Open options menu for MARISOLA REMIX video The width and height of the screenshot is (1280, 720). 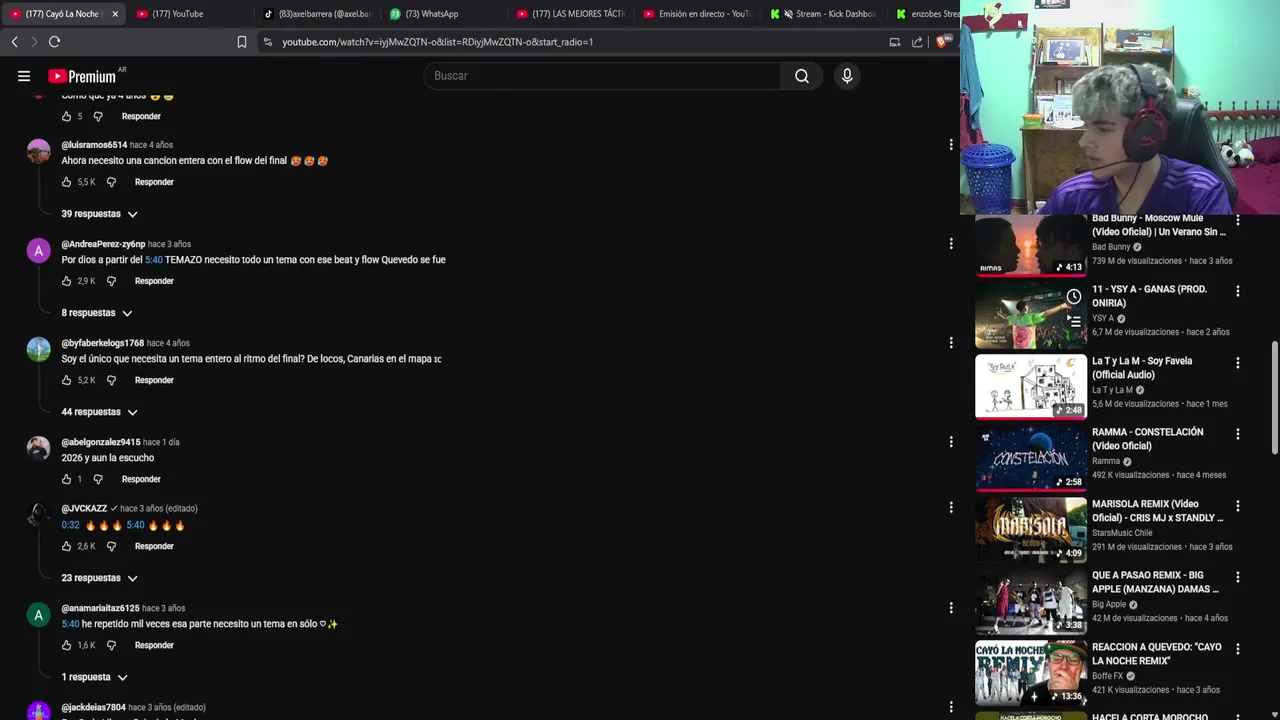(x=1238, y=506)
